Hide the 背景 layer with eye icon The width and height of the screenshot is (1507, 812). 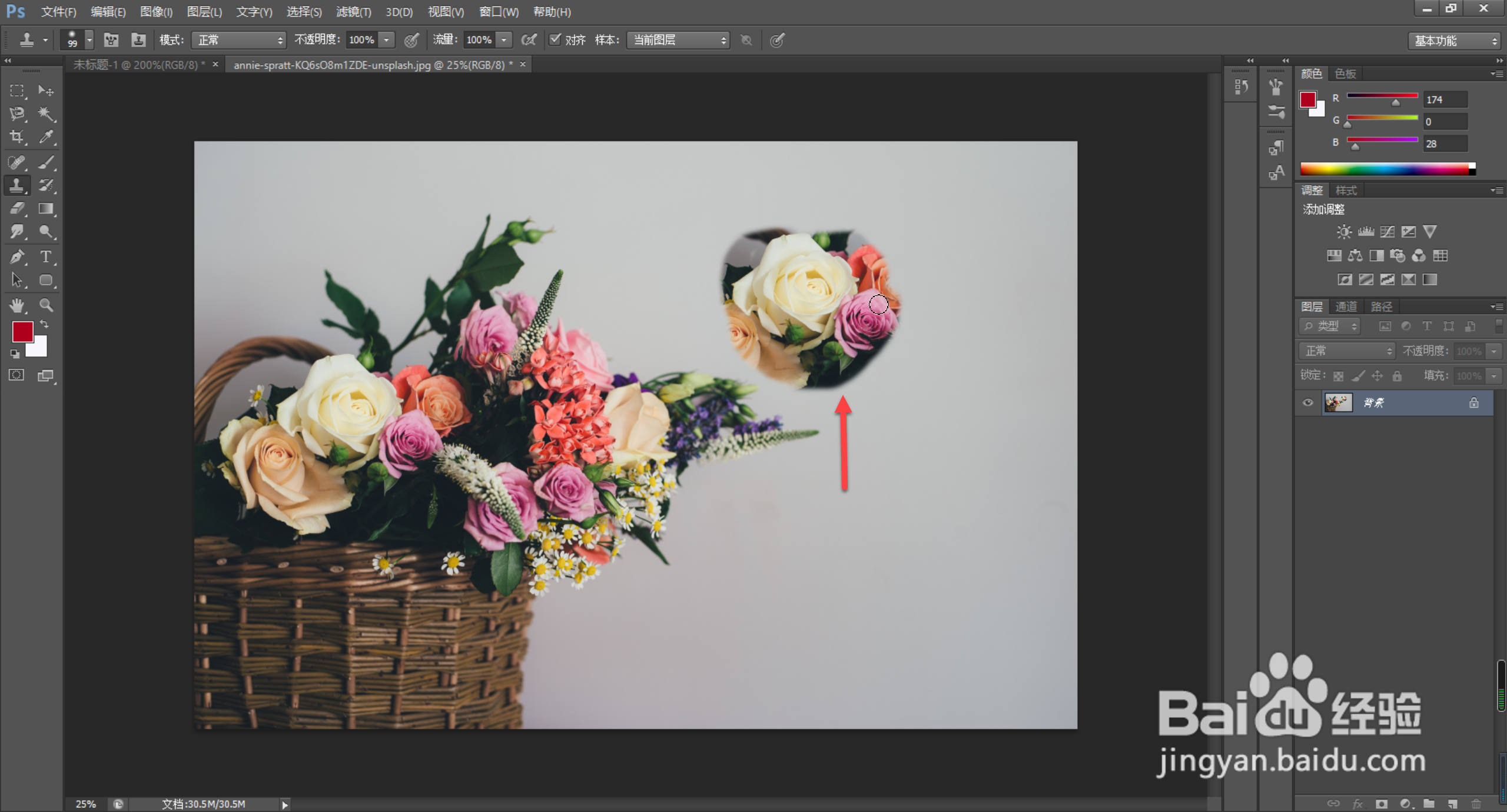[1307, 402]
